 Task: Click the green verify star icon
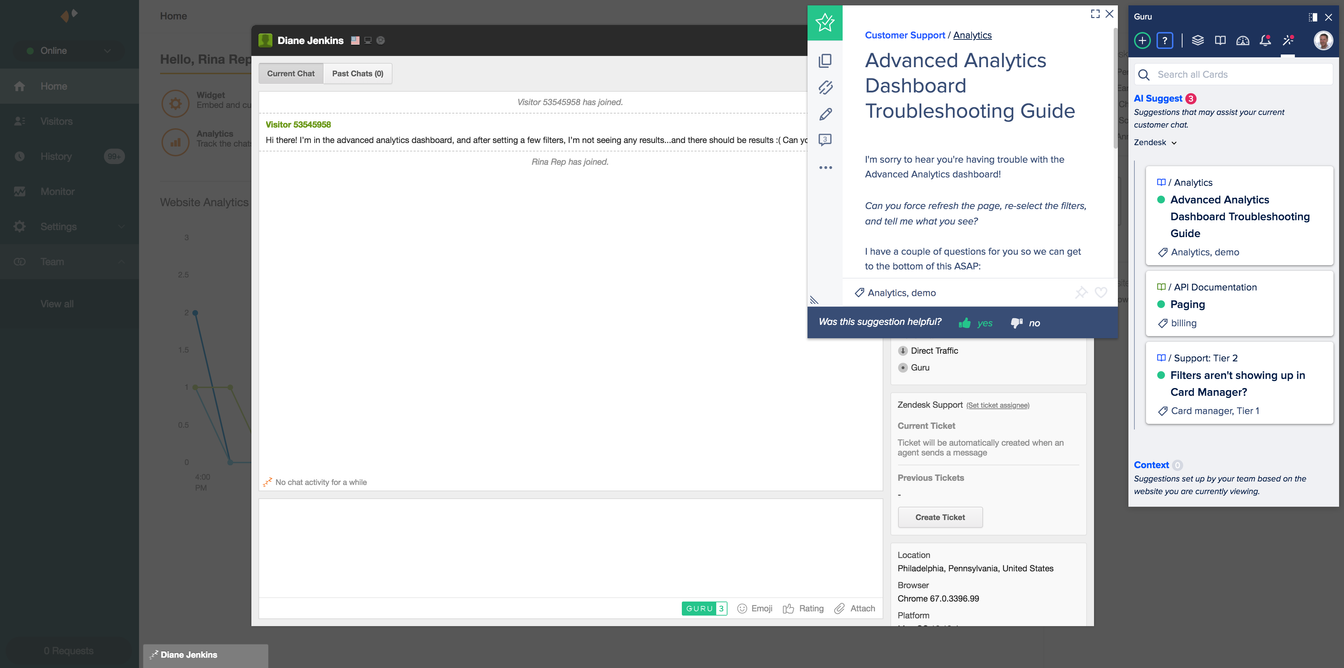825,22
